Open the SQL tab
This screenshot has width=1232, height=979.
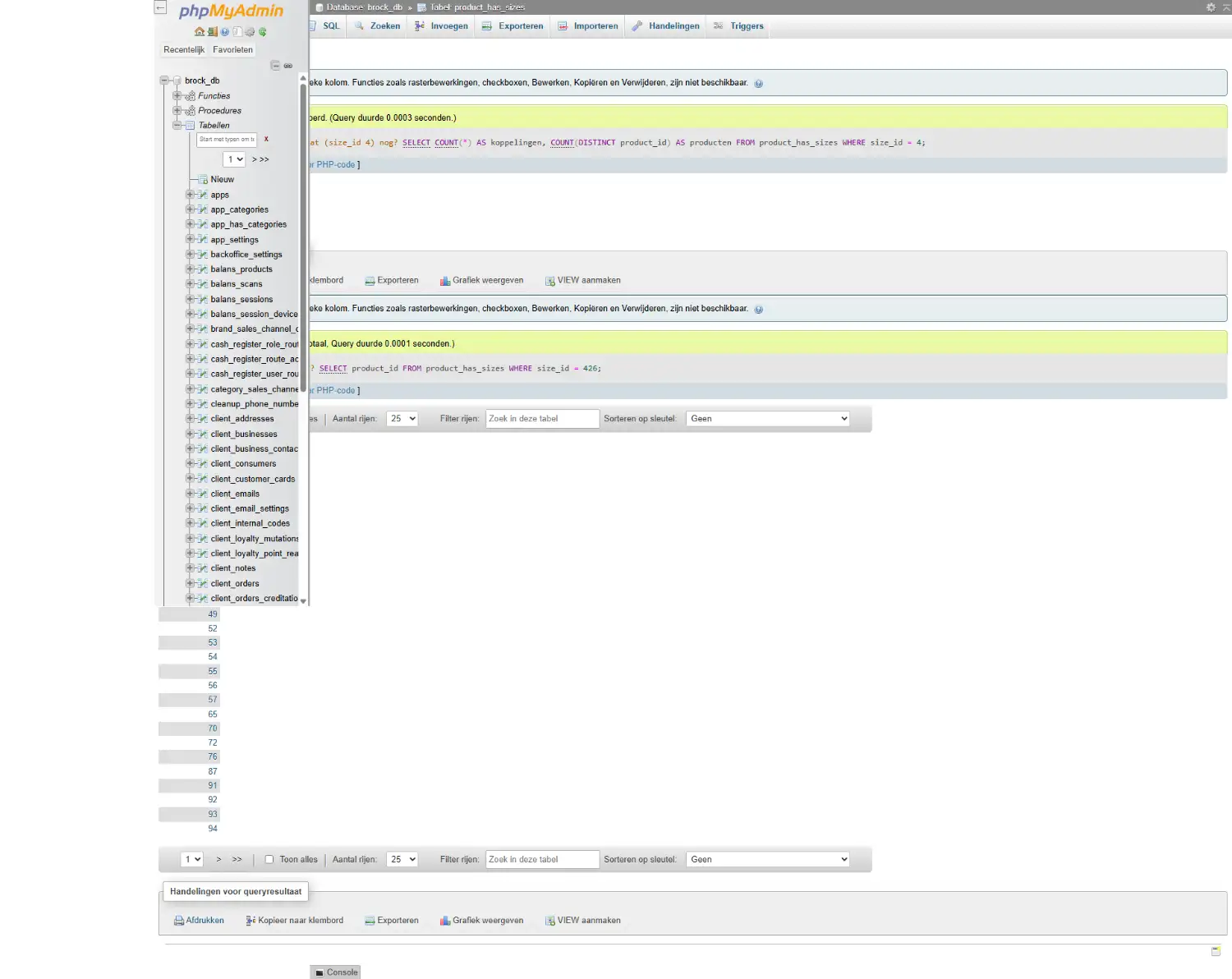(x=326, y=26)
